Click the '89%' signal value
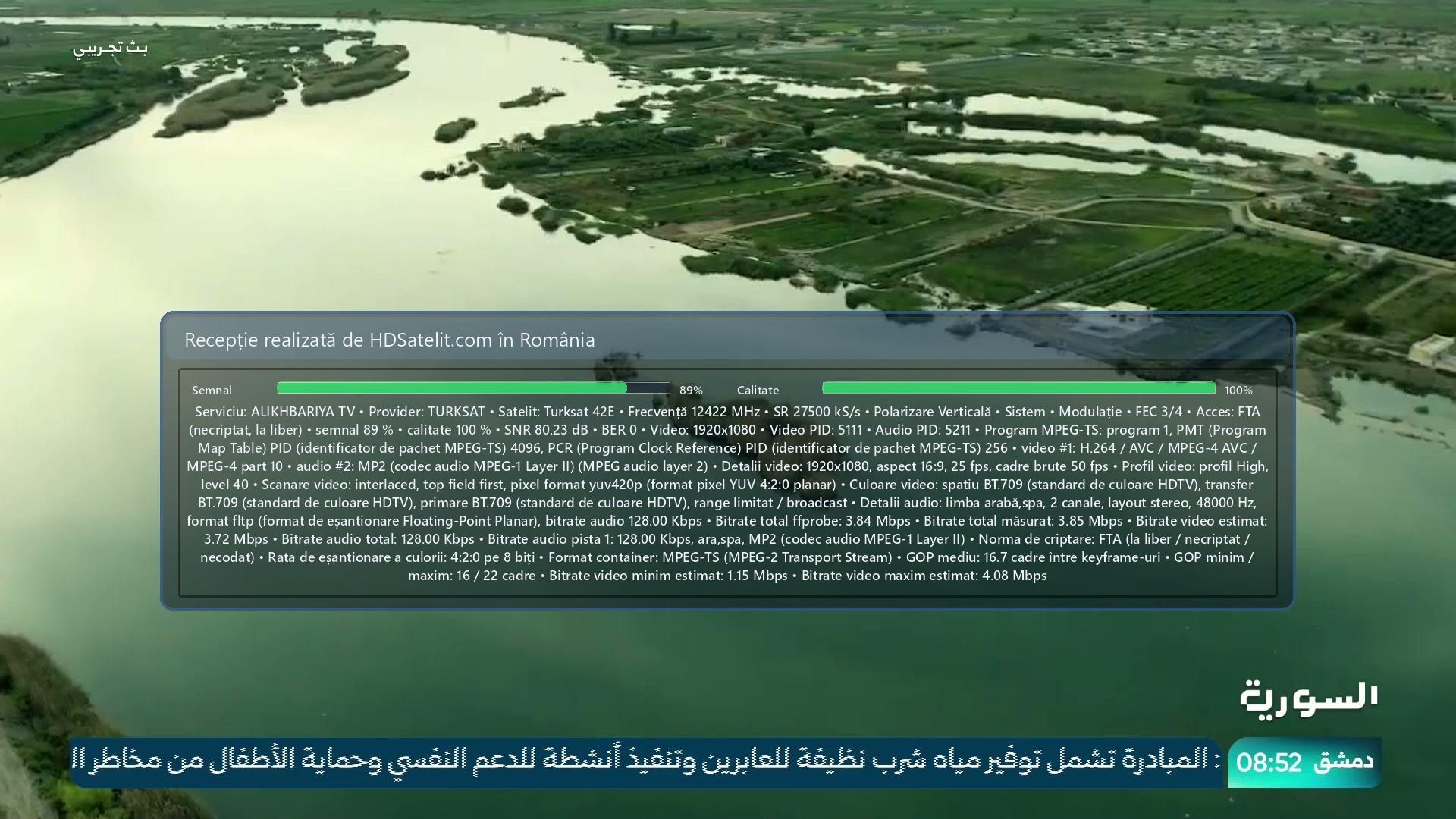This screenshot has height=819, width=1456. pos(691,390)
